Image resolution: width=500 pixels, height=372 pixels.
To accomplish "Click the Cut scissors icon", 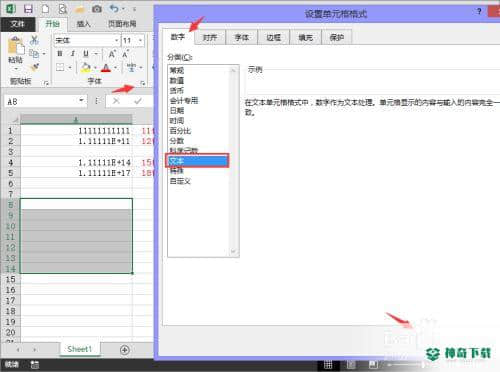I will 34,40.
